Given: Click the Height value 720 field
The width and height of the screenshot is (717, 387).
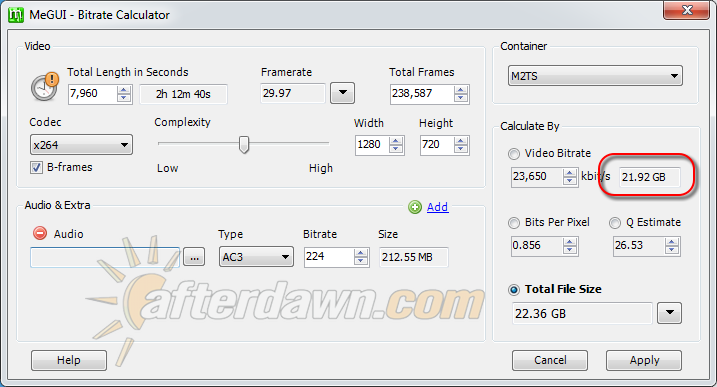Looking at the screenshot, I should pyautogui.click(x=437, y=145).
